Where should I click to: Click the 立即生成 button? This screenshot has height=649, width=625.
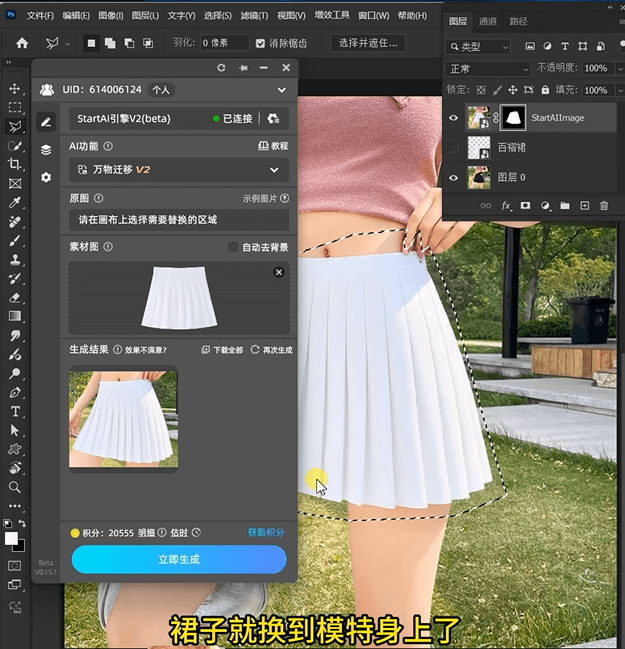(x=179, y=560)
